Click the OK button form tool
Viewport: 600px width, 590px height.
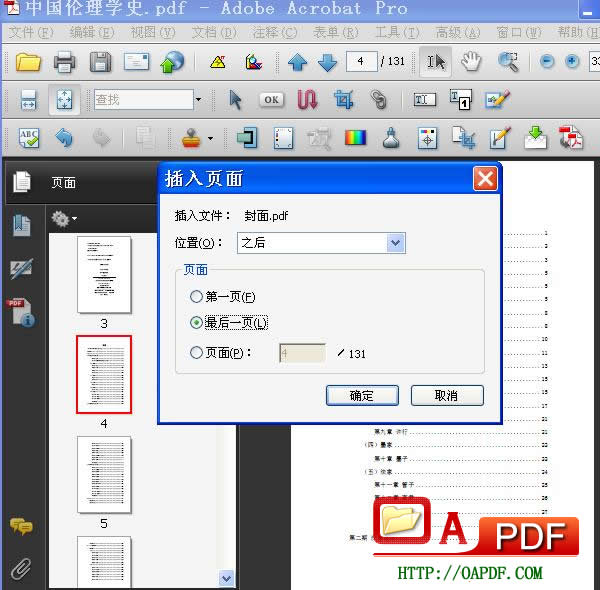click(272, 100)
